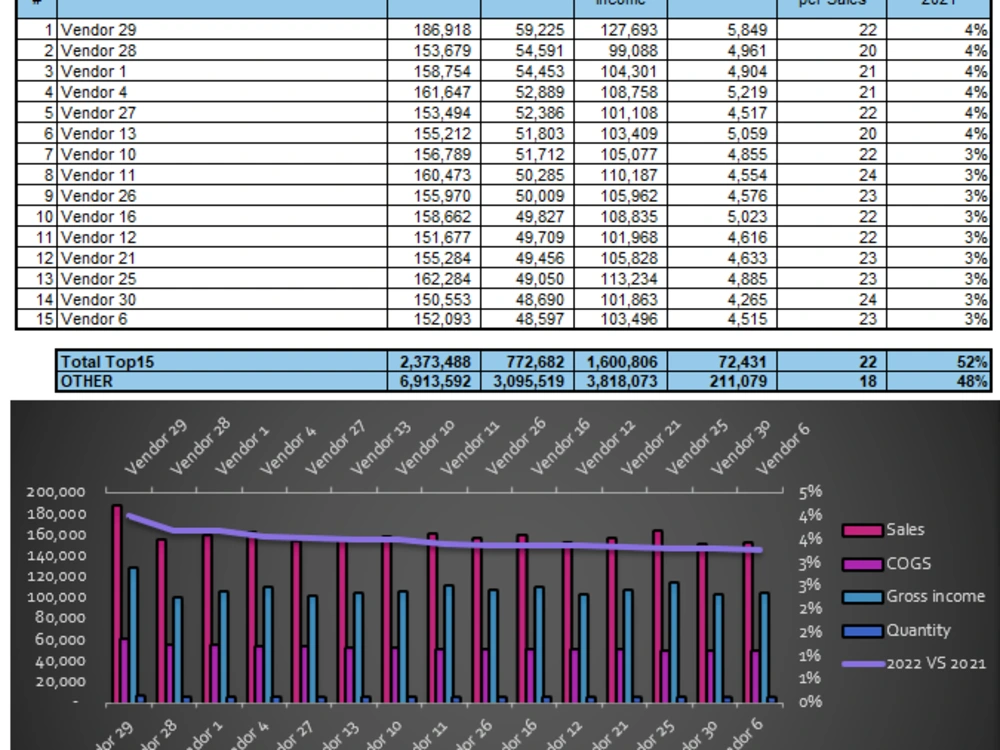1000x750 pixels.
Task: Select the COGS value 59,225
Action: [527, 30]
